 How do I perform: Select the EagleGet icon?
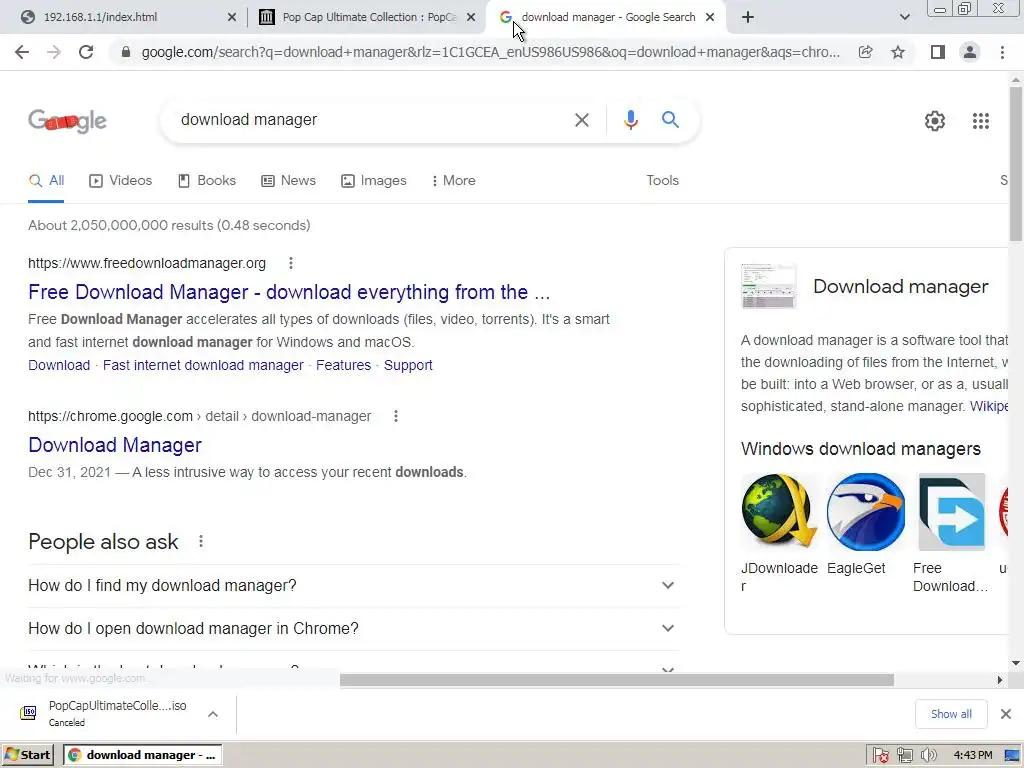pos(866,511)
